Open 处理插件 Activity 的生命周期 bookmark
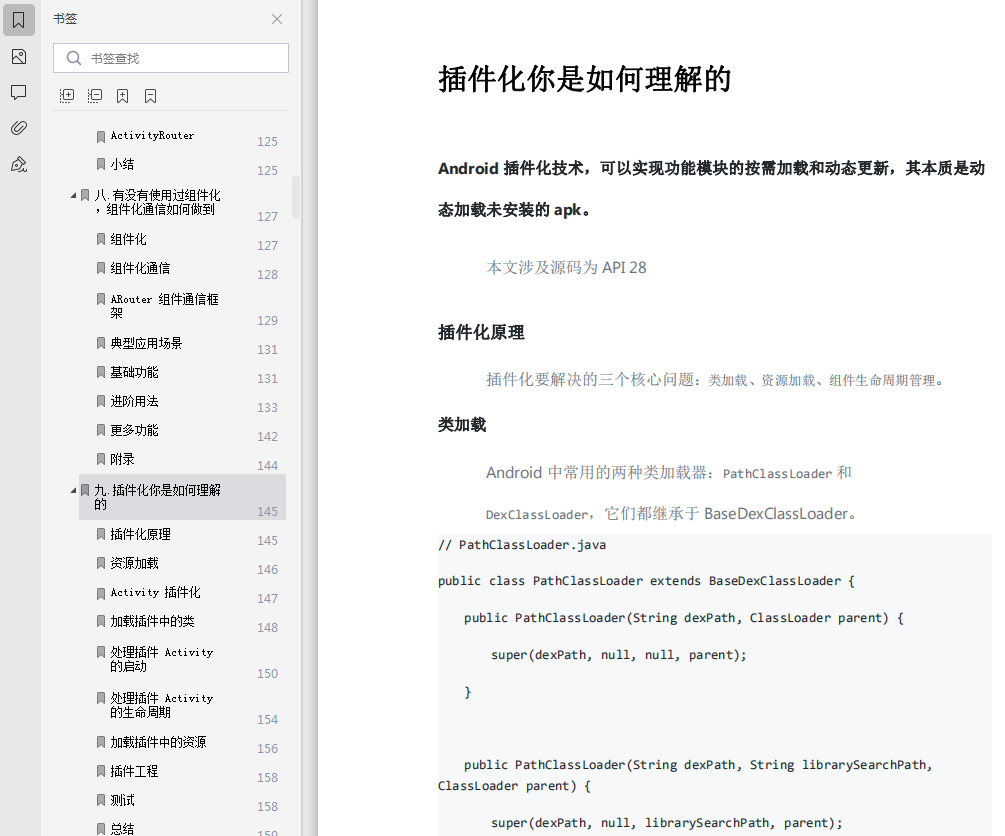This screenshot has height=836, width=1005. [162, 705]
